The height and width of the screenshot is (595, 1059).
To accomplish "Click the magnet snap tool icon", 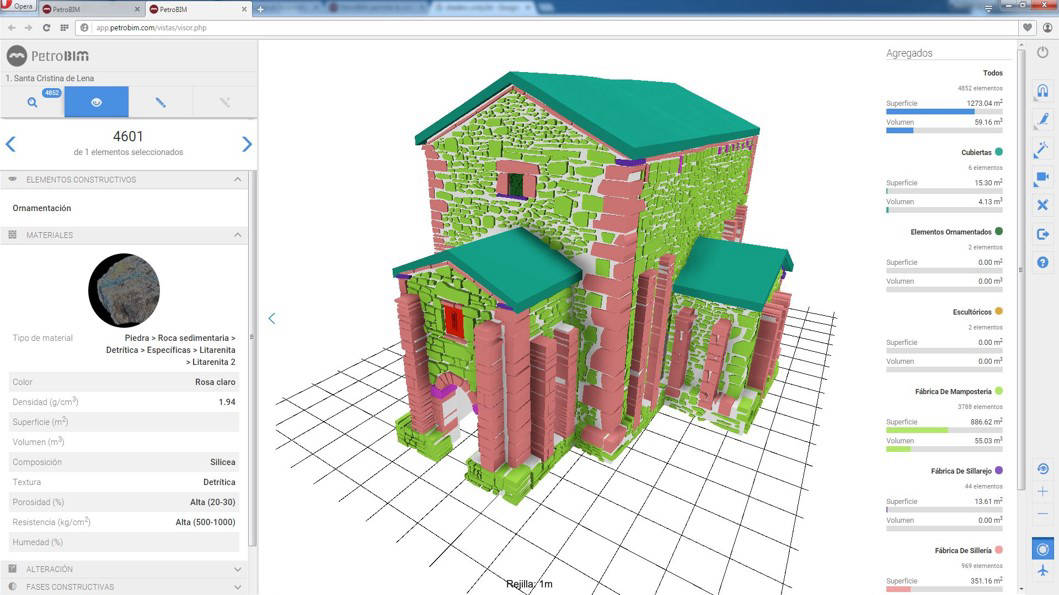I will click(x=1042, y=90).
